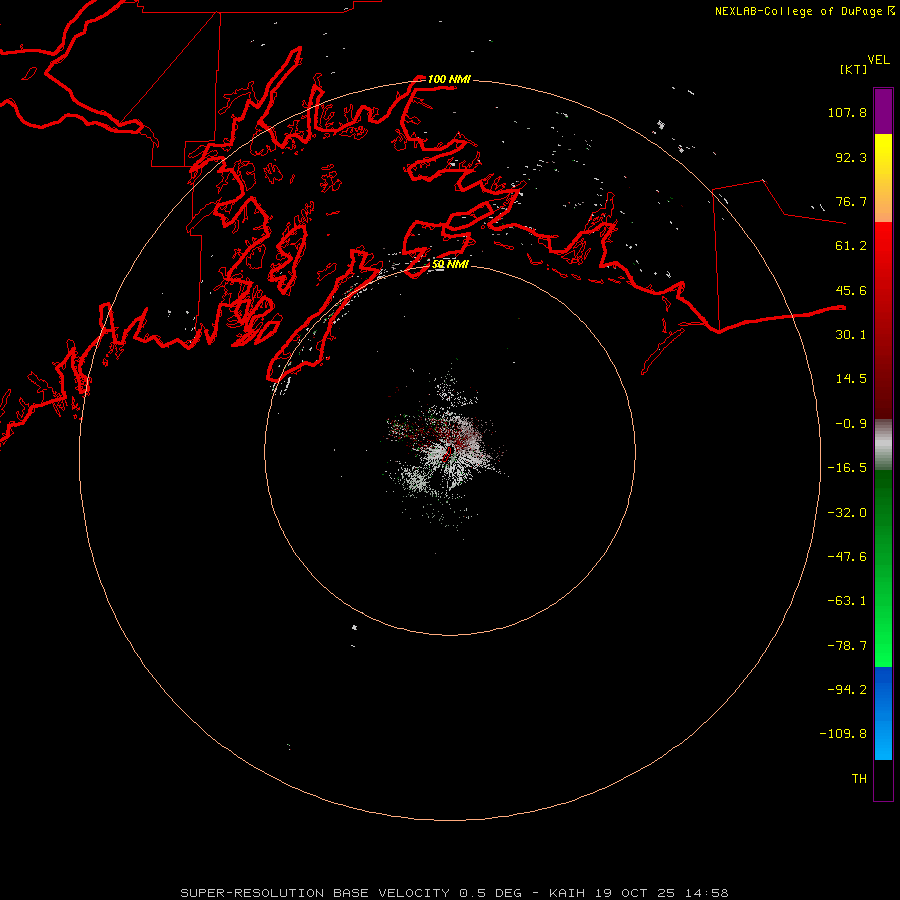Click the -32.0 velocity scale value
900x900 pixels.
pos(847,513)
